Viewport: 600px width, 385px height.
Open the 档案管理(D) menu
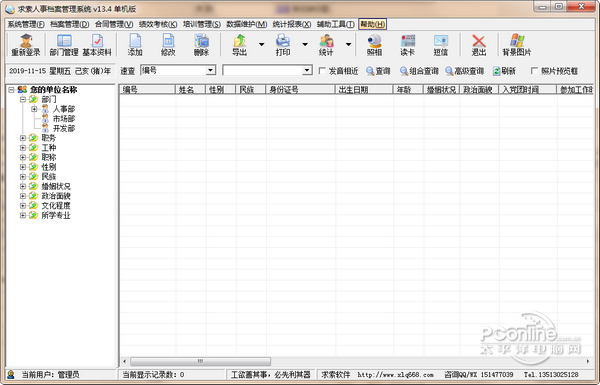point(70,24)
